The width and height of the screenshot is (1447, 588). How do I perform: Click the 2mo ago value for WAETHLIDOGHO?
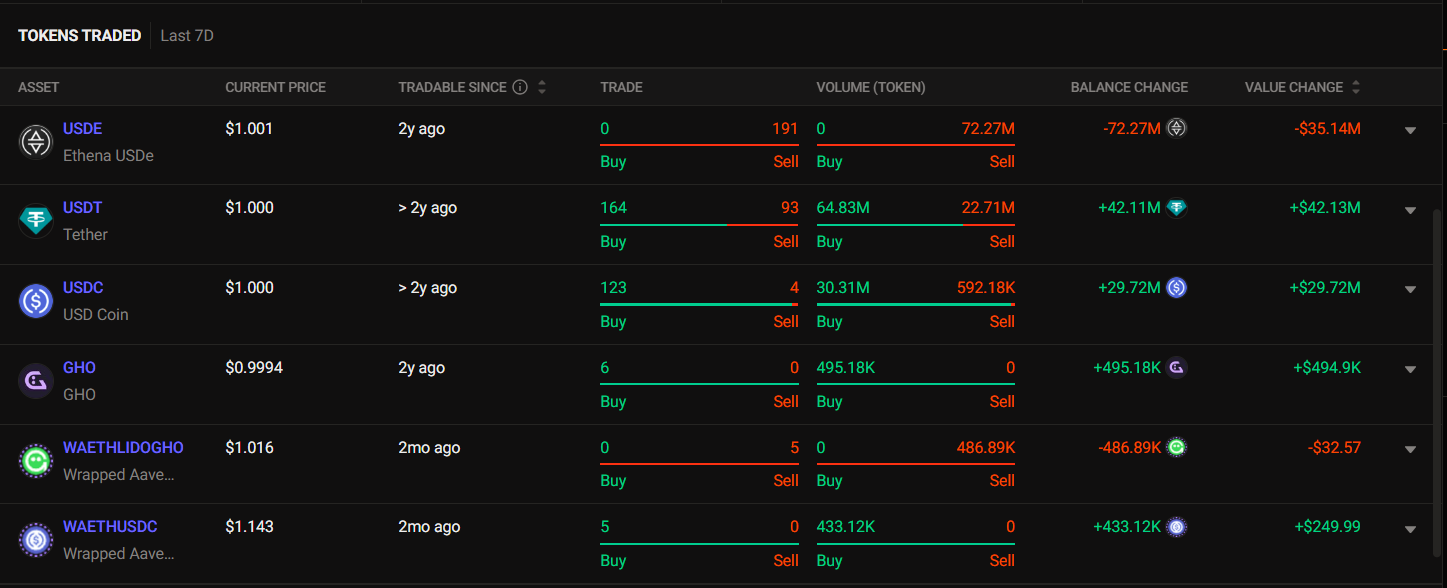(429, 447)
